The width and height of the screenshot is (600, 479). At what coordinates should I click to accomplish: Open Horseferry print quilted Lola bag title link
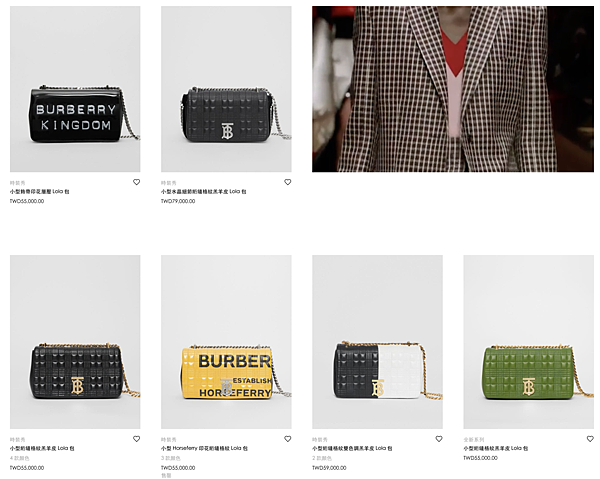[x=204, y=448]
